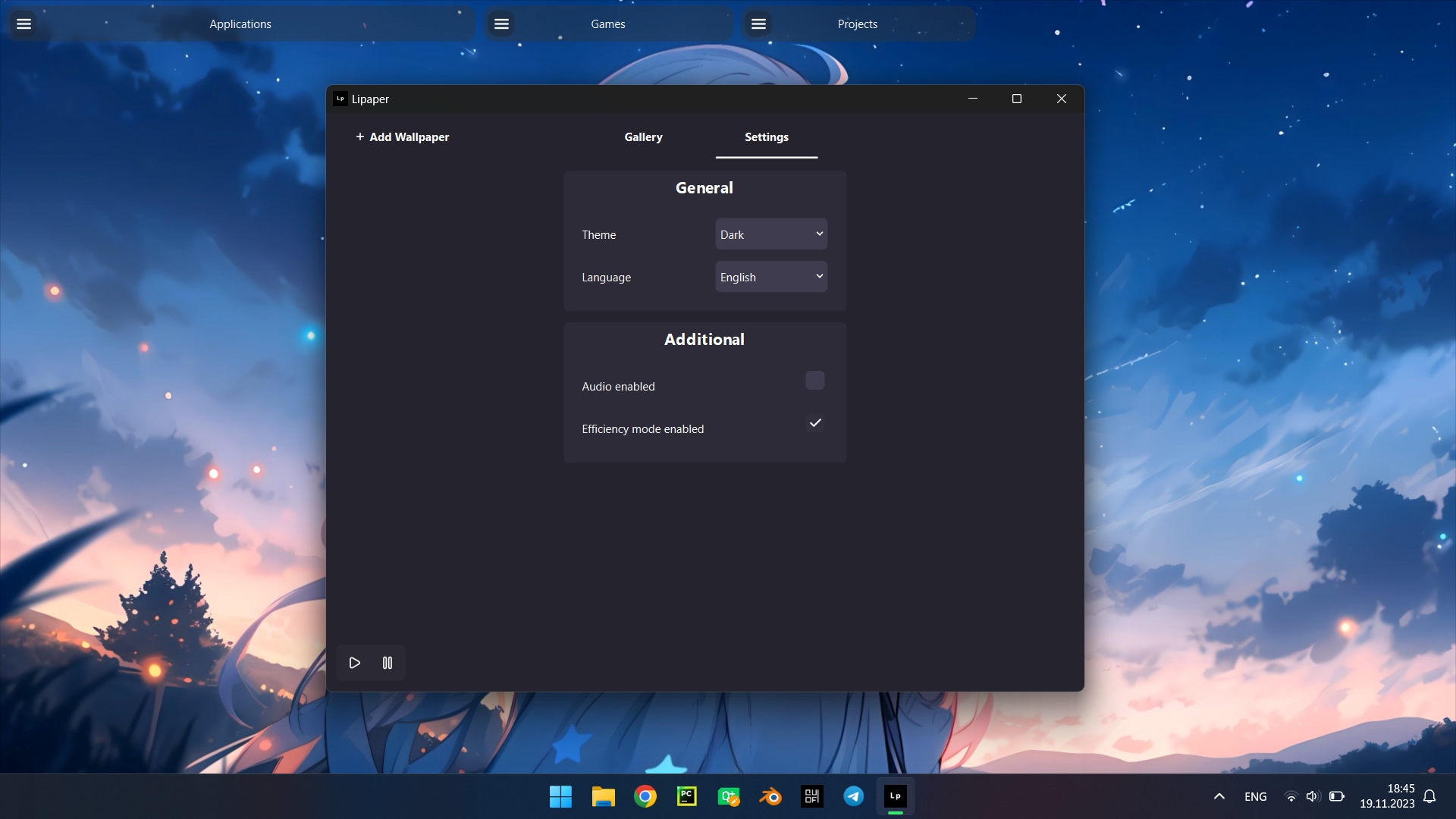The width and height of the screenshot is (1456, 819).
Task: Switch to the Gallery tab
Action: (x=643, y=137)
